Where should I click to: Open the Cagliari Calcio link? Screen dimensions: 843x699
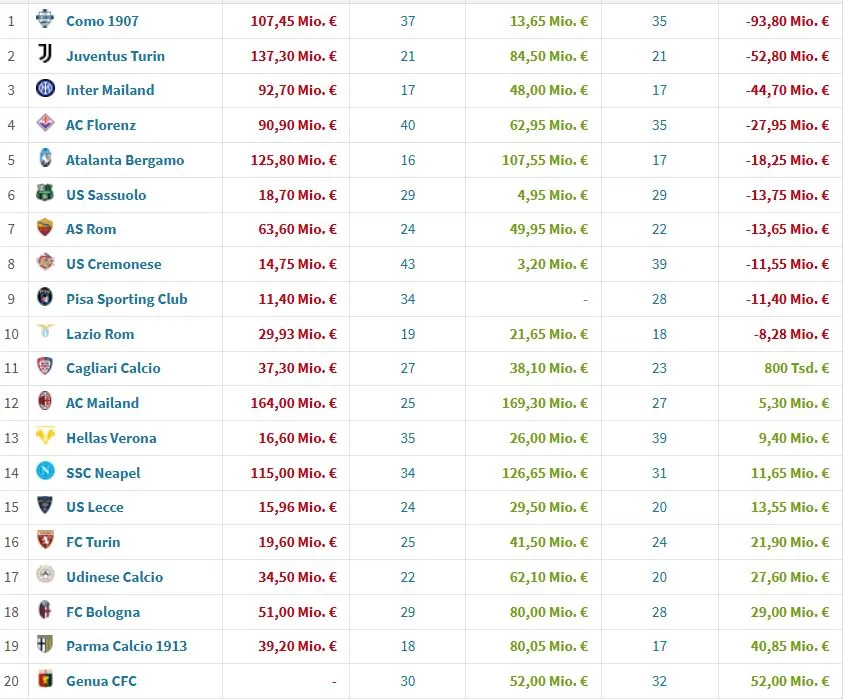click(113, 368)
